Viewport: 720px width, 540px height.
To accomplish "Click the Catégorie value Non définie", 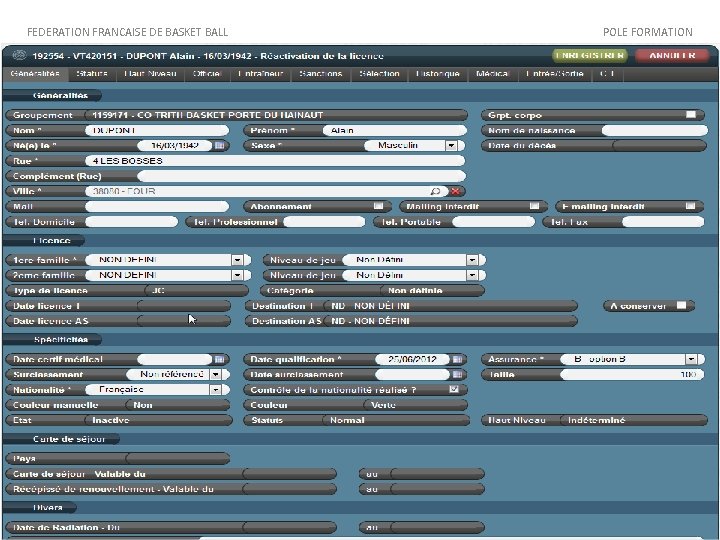I will click(433, 291).
